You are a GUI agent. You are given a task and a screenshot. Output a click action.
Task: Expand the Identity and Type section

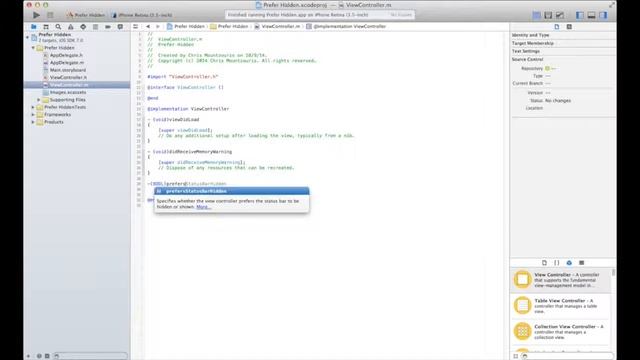530,35
